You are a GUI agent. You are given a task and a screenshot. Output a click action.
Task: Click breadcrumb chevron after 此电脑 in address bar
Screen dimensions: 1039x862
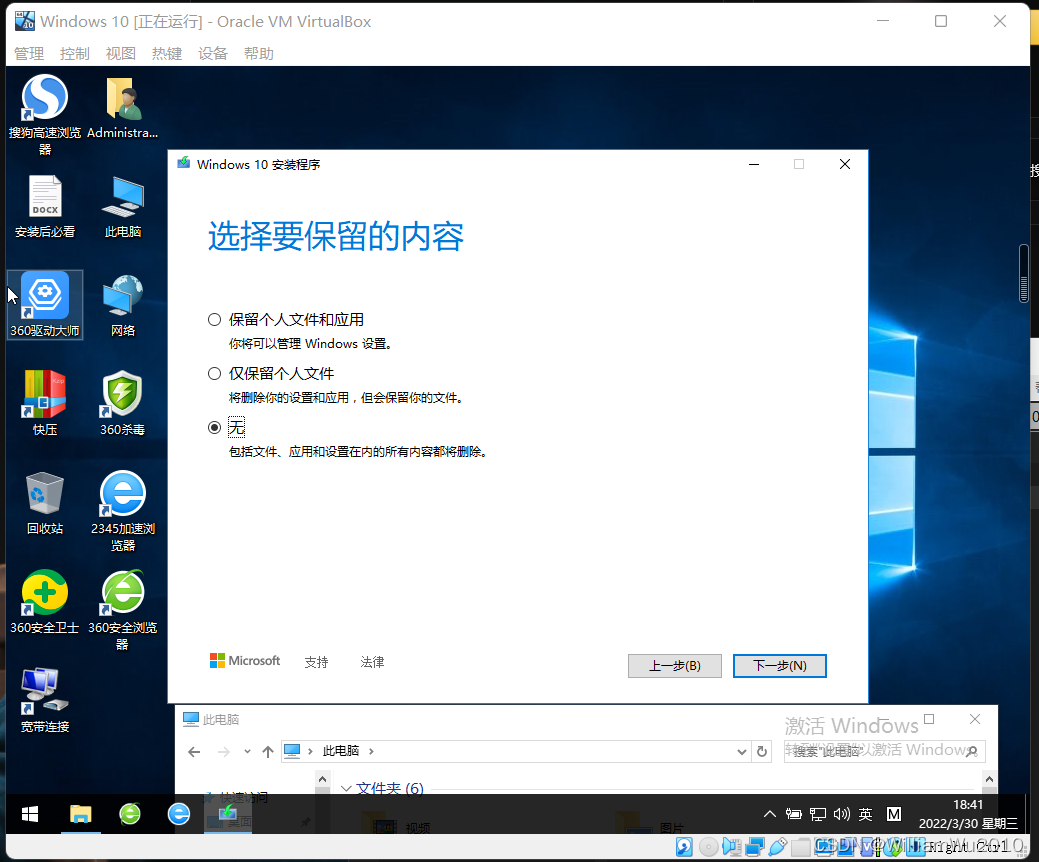371,751
